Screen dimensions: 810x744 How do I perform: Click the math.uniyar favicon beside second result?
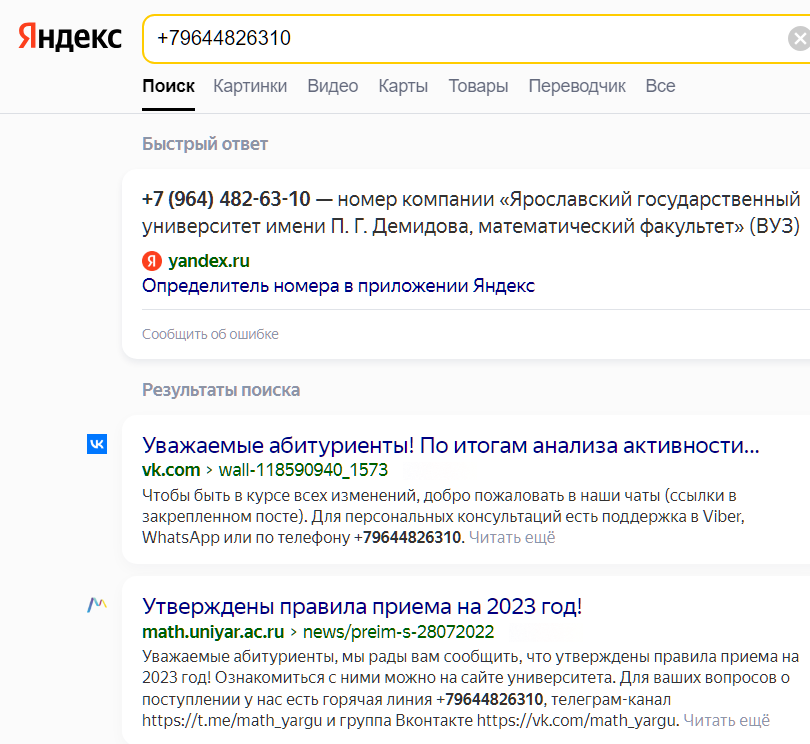click(97, 604)
